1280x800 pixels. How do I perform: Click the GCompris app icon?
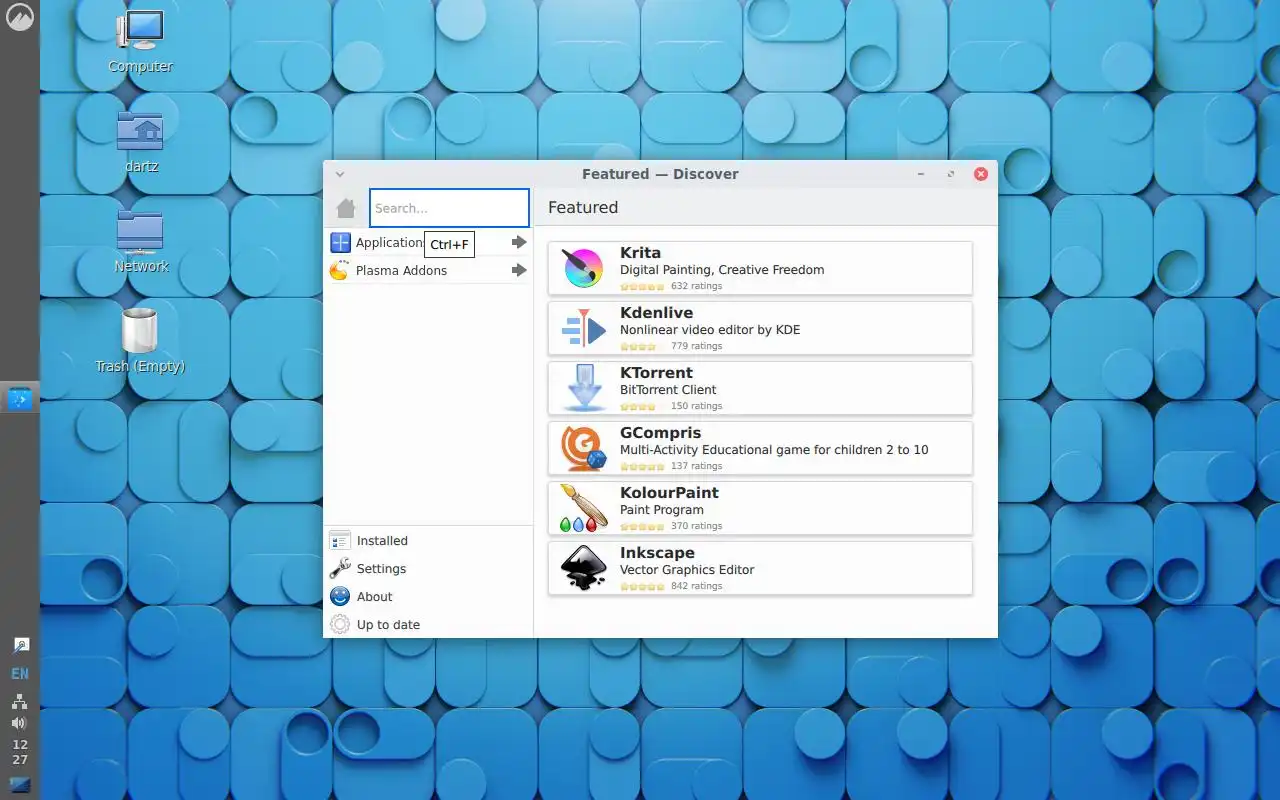tap(583, 448)
